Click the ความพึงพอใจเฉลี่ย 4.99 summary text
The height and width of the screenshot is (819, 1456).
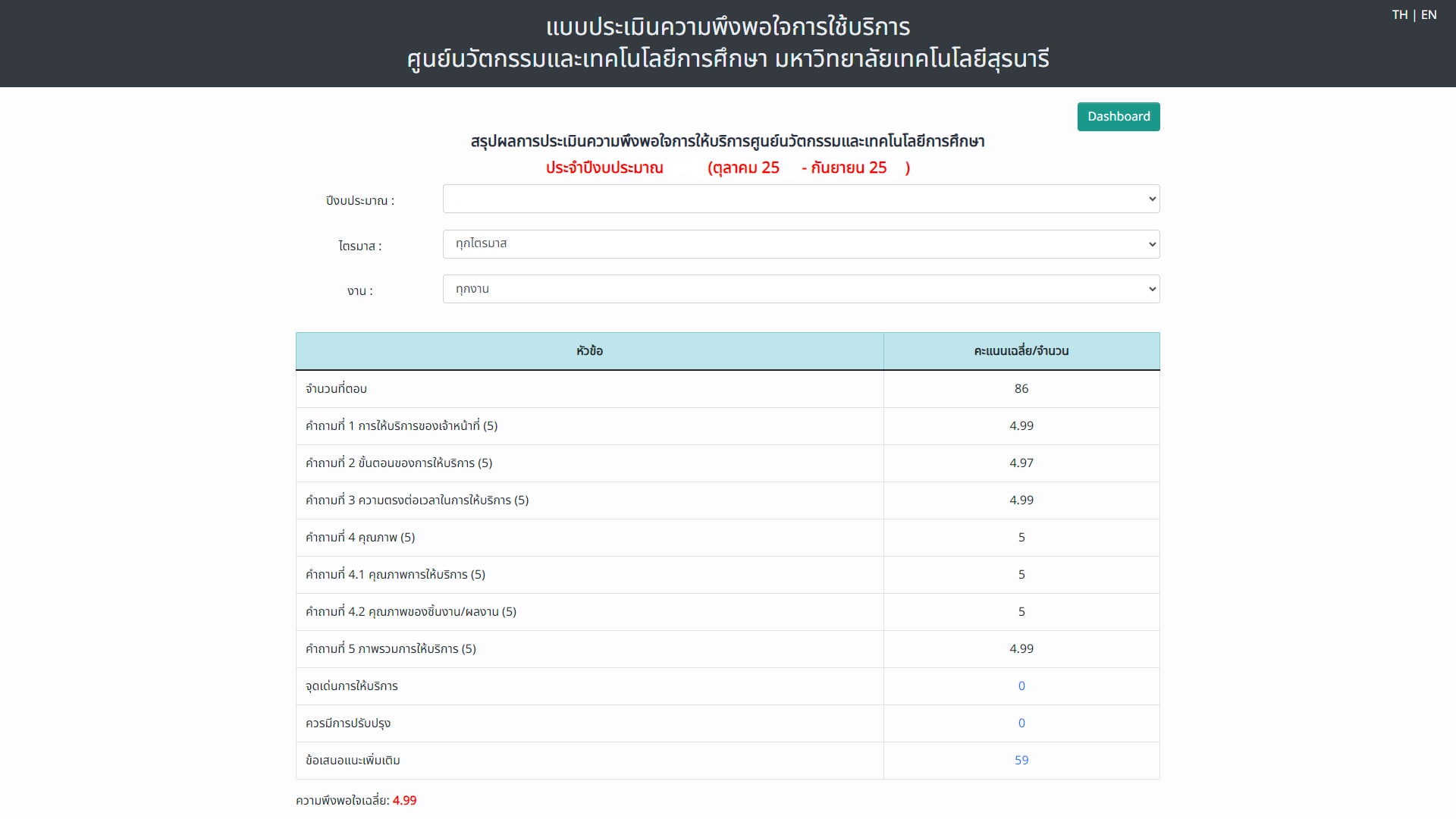[x=356, y=801]
